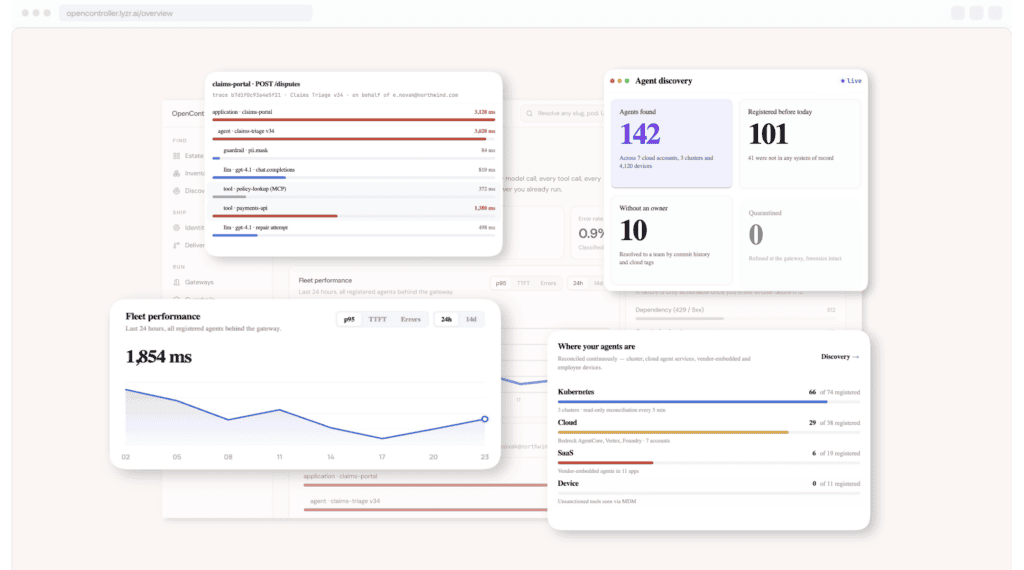This screenshot has width=1024, height=570.
Task: Click the Dependency (429 / 5xx) row
Action: pos(735,313)
